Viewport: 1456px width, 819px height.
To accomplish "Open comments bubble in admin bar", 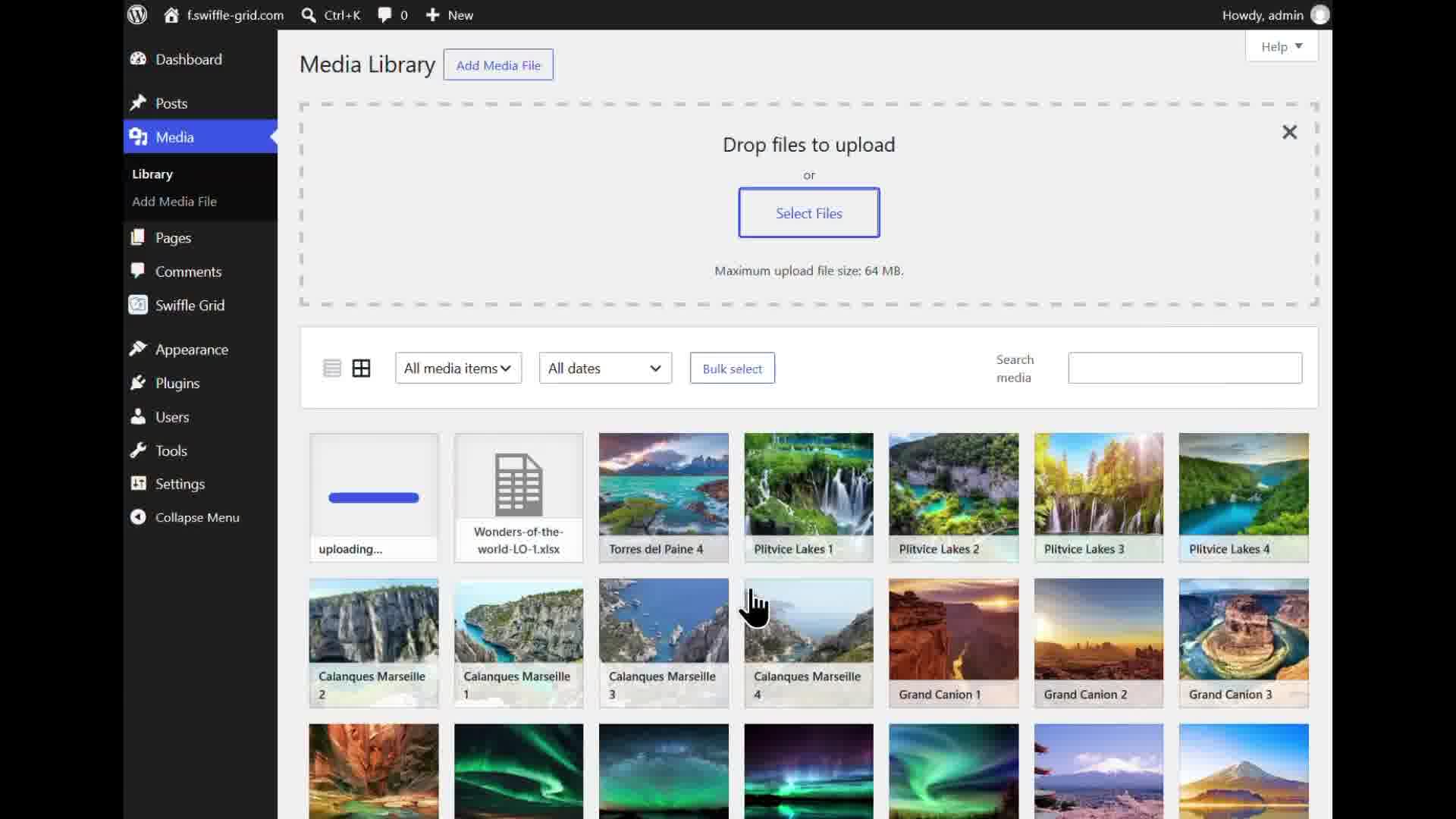I will pyautogui.click(x=385, y=15).
